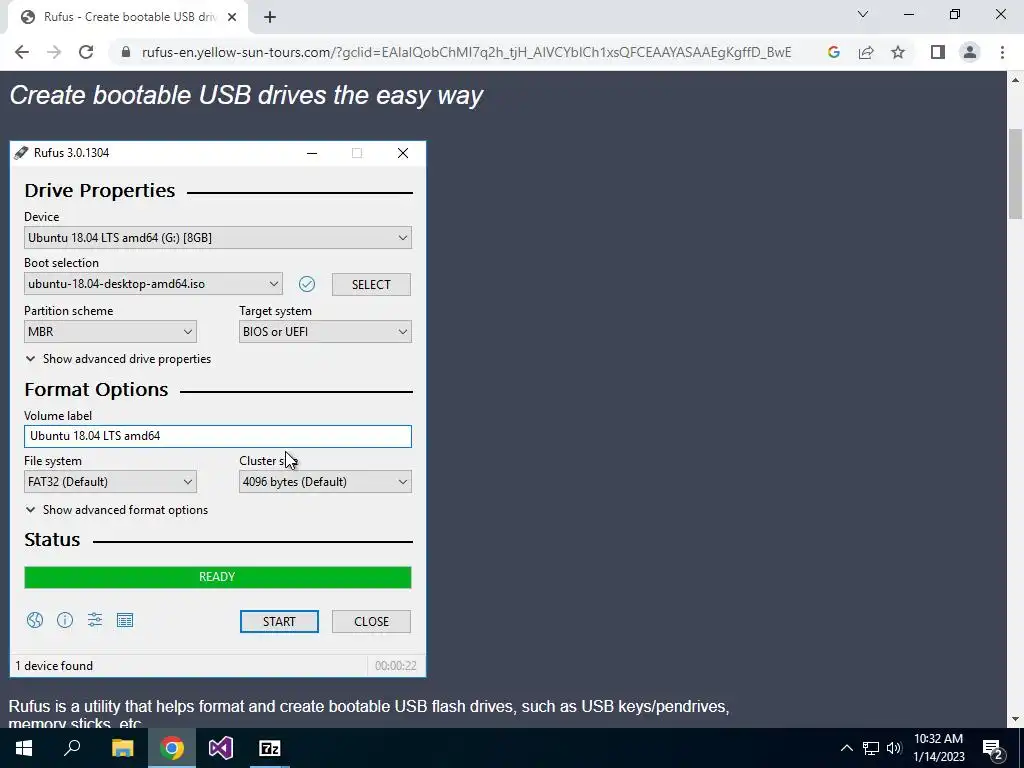Click the page vertical scrollbar thumb

click(1016, 174)
